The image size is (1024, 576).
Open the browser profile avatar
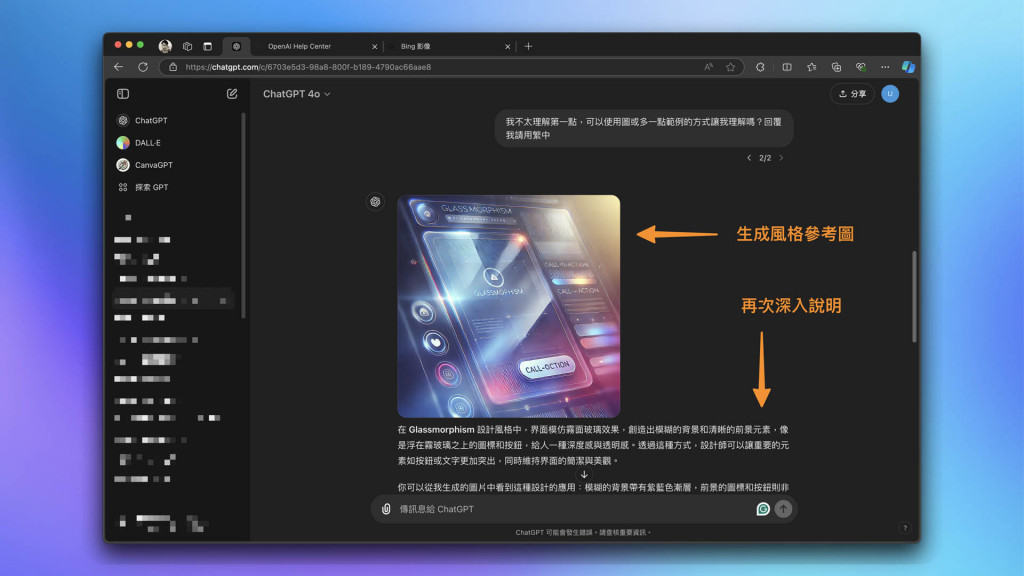165,46
